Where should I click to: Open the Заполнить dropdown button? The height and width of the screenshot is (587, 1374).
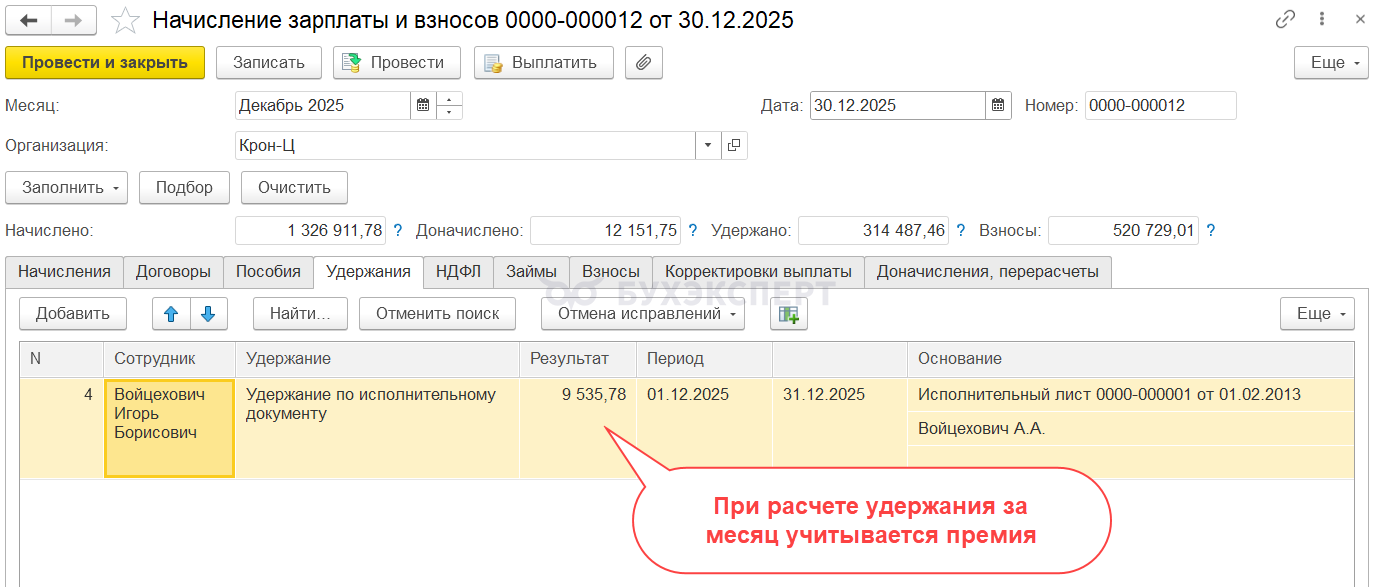pos(66,187)
